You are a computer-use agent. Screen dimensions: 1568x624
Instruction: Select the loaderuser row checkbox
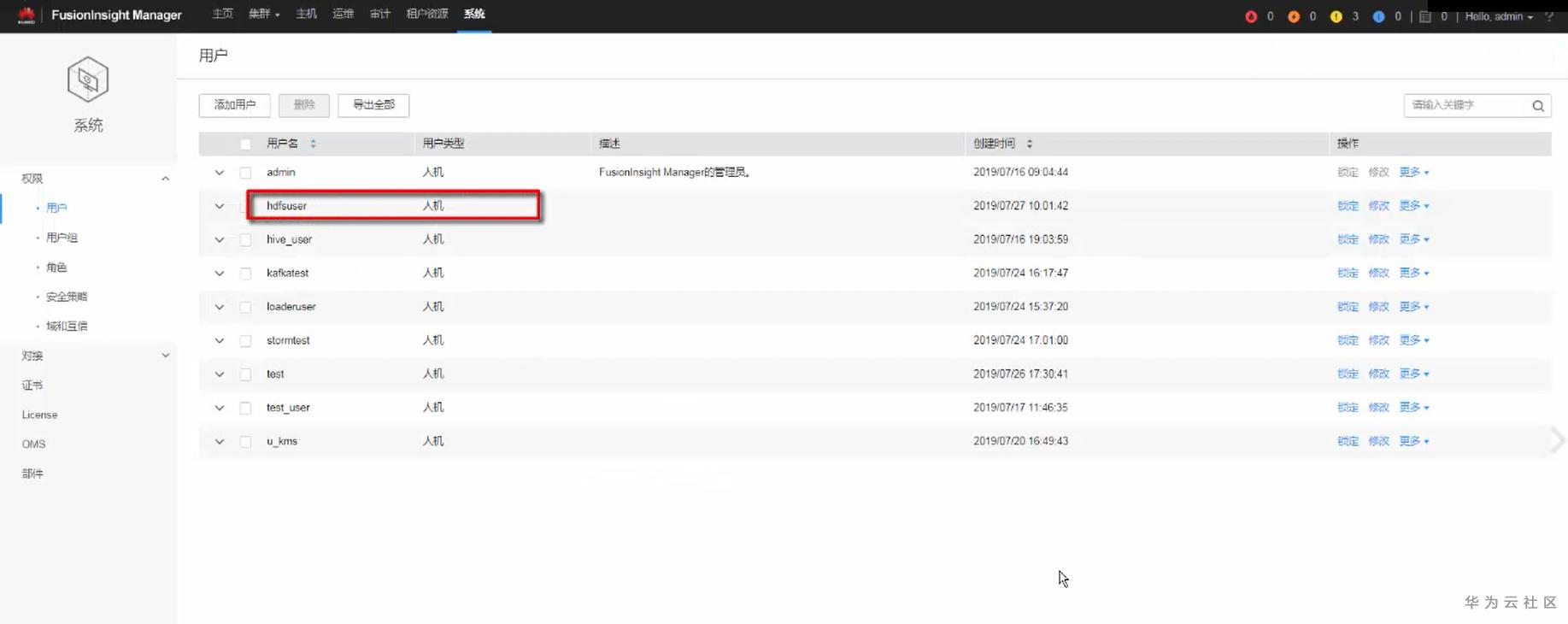click(x=246, y=307)
